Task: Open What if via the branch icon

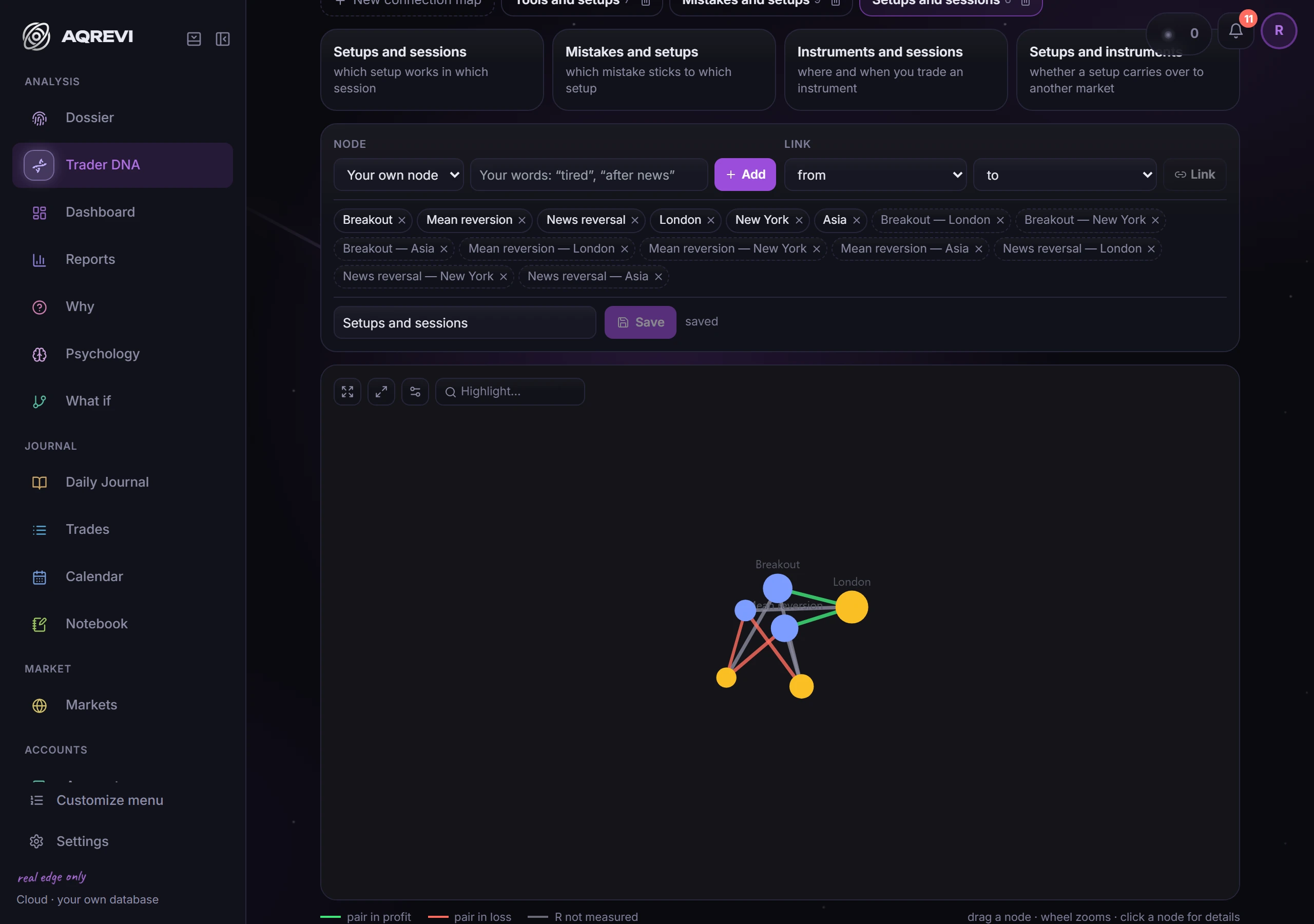Action: coord(40,401)
